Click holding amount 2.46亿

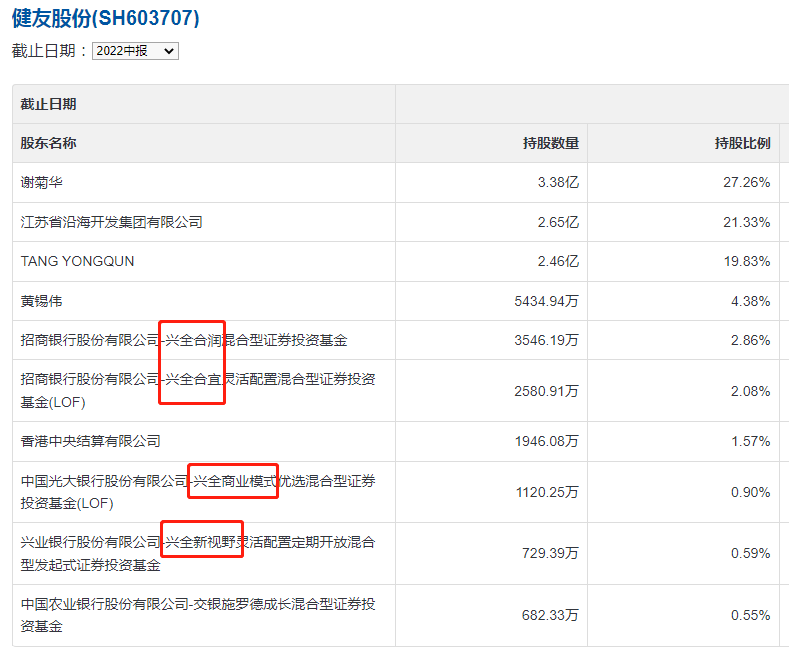(x=558, y=261)
